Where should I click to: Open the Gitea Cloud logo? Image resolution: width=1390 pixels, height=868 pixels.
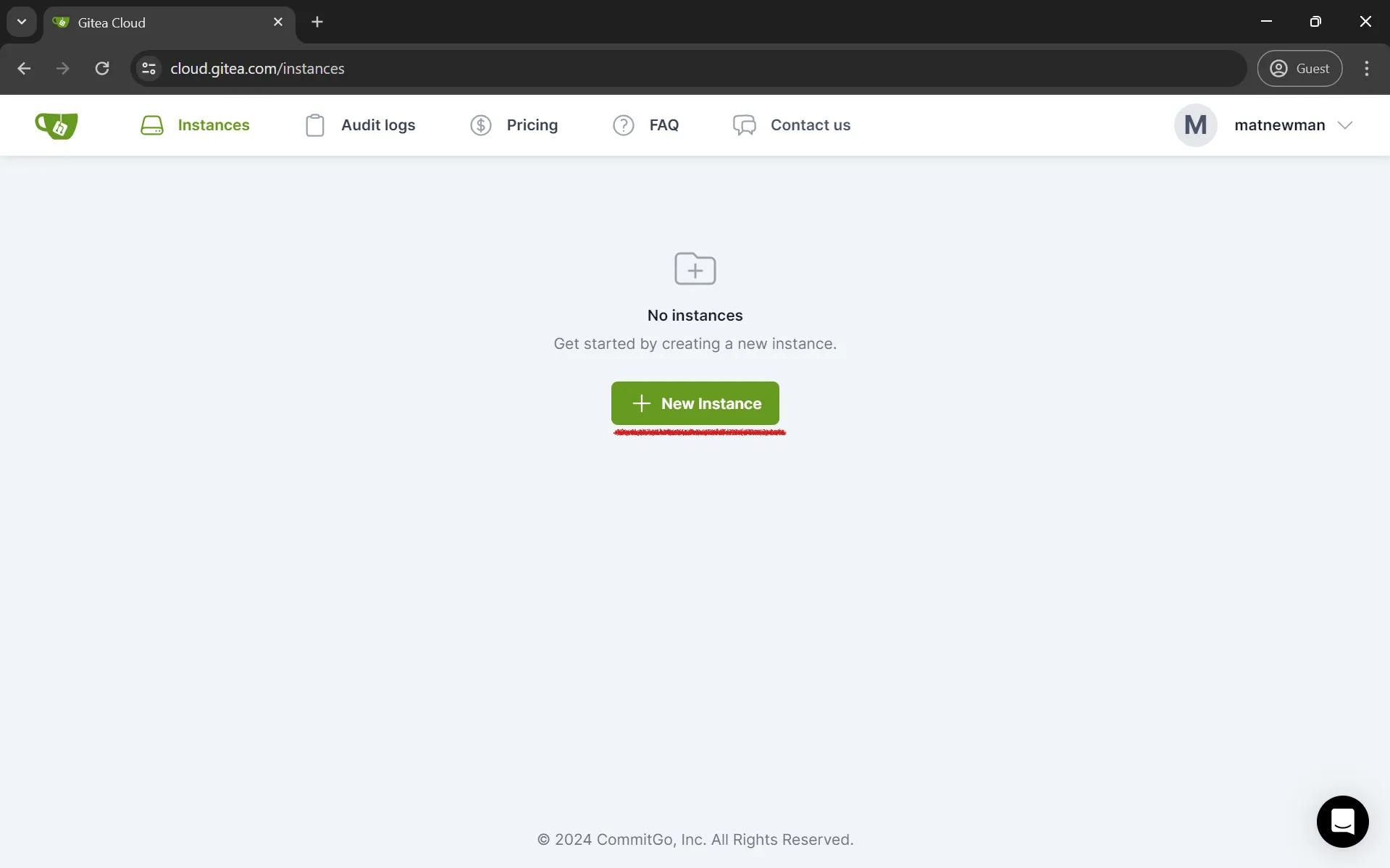coord(56,125)
